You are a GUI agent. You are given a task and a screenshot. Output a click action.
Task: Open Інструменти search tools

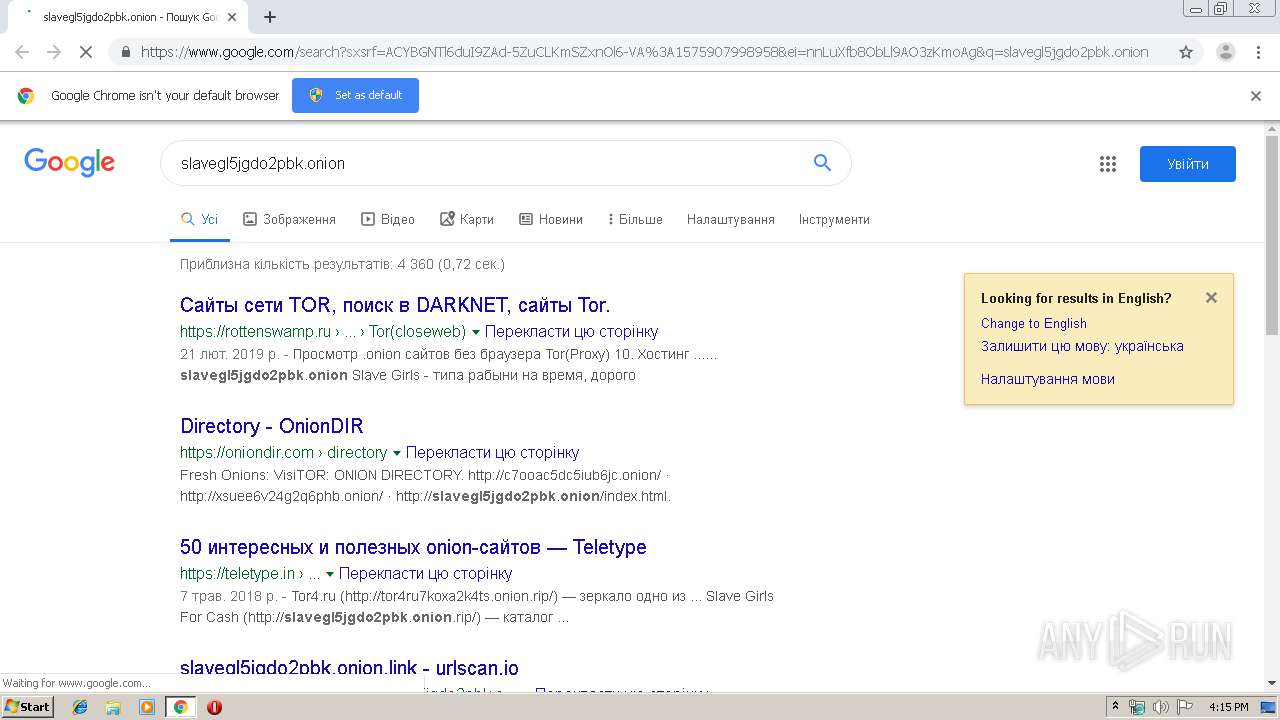(x=834, y=219)
